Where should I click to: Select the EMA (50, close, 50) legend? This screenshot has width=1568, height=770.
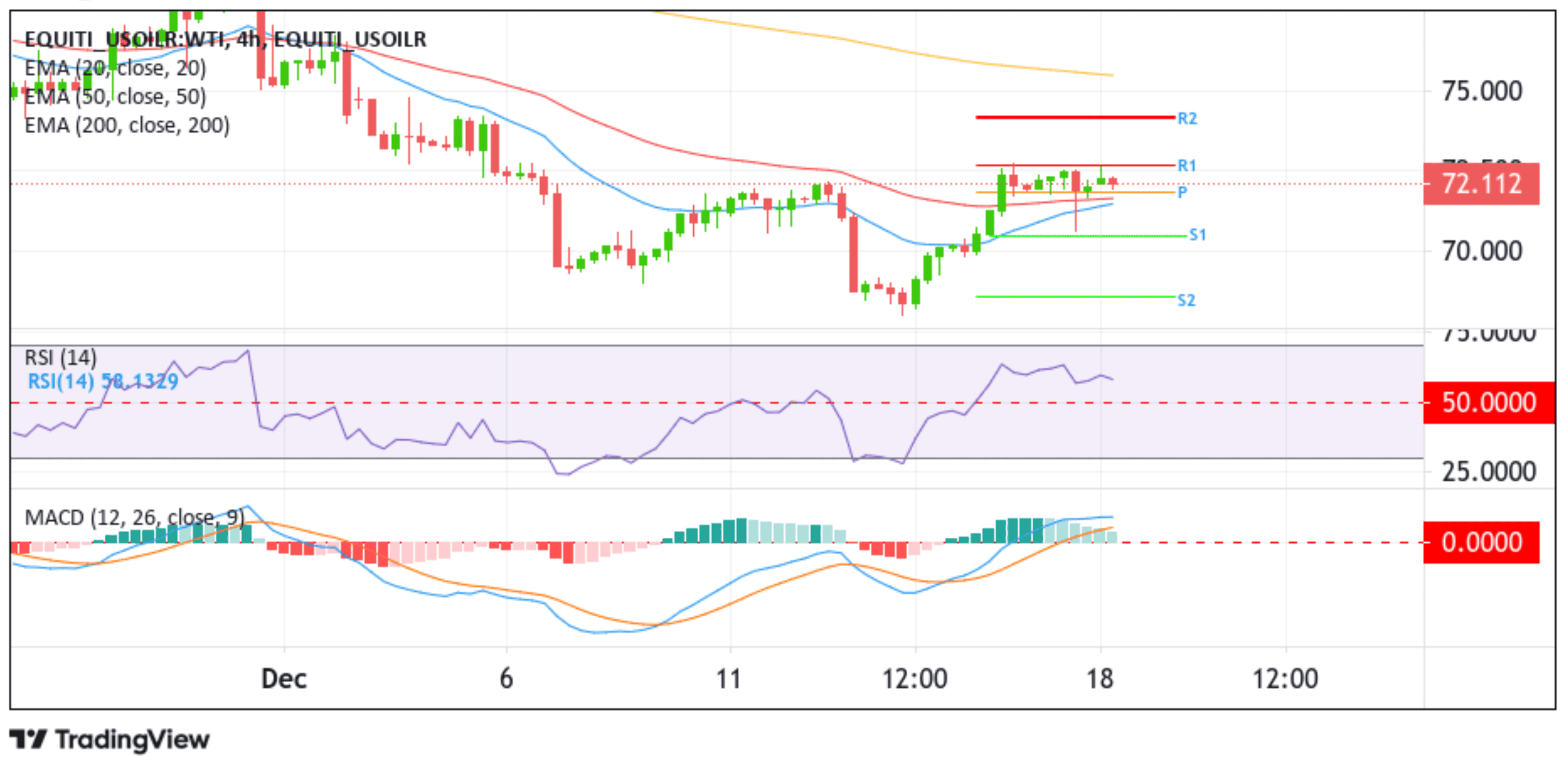click(116, 96)
